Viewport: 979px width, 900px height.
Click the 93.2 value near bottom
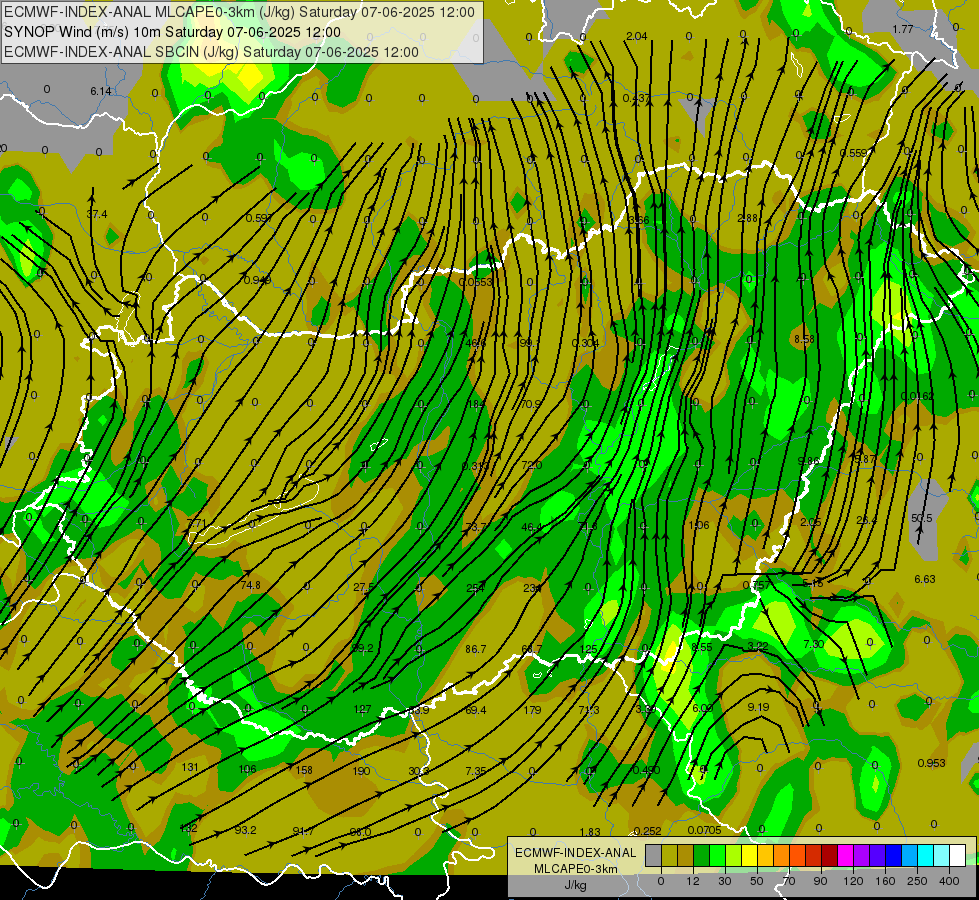tap(245, 829)
